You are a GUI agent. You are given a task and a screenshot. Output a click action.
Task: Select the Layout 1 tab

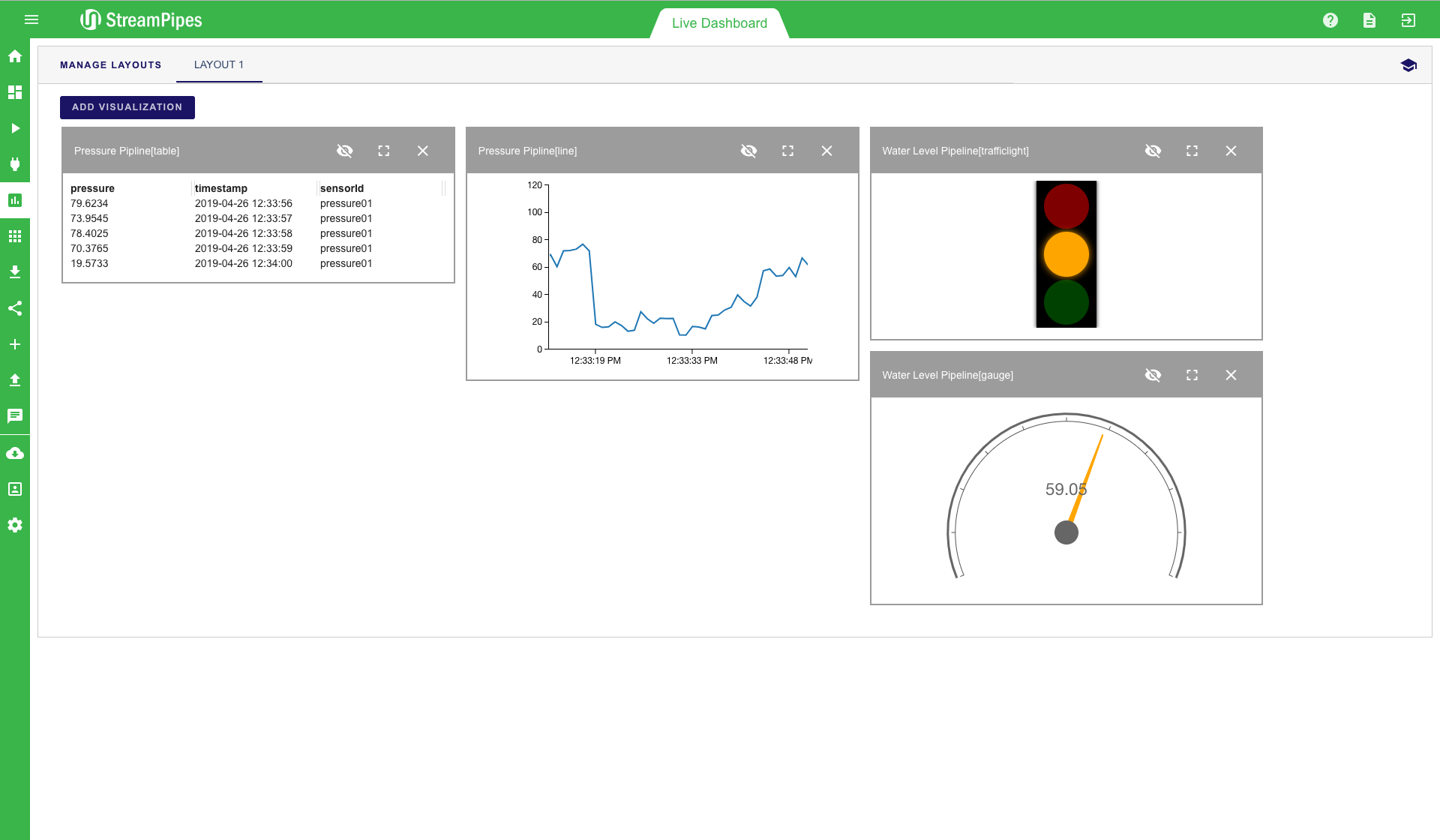pos(219,65)
